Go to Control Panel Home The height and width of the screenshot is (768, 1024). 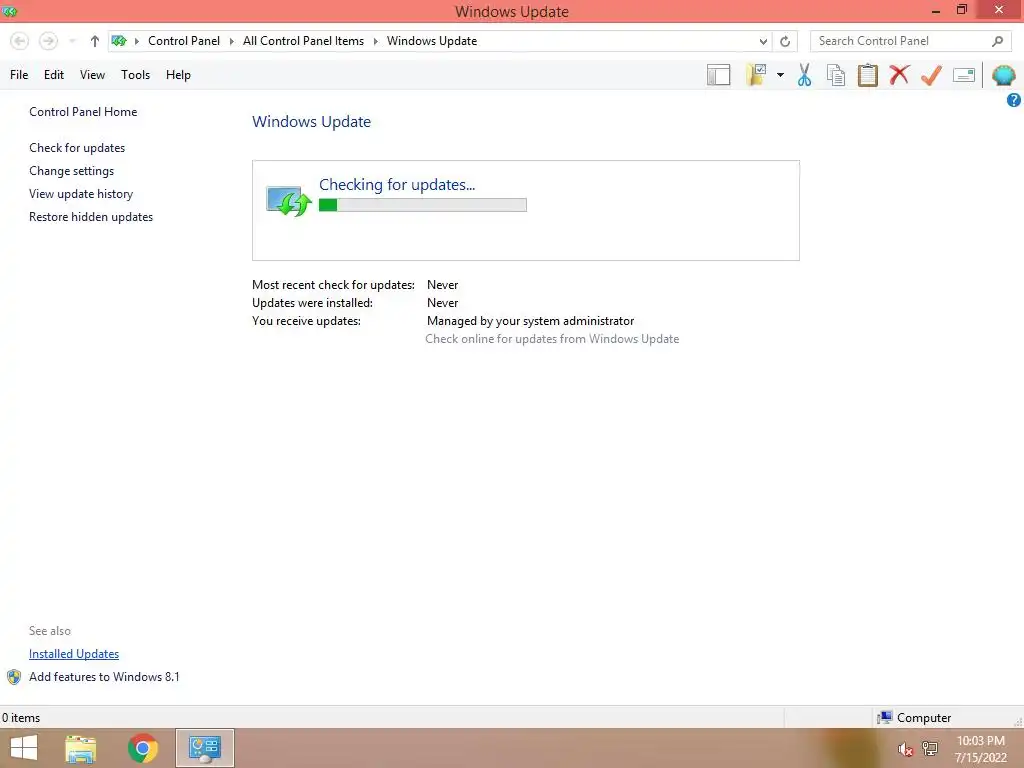83,112
